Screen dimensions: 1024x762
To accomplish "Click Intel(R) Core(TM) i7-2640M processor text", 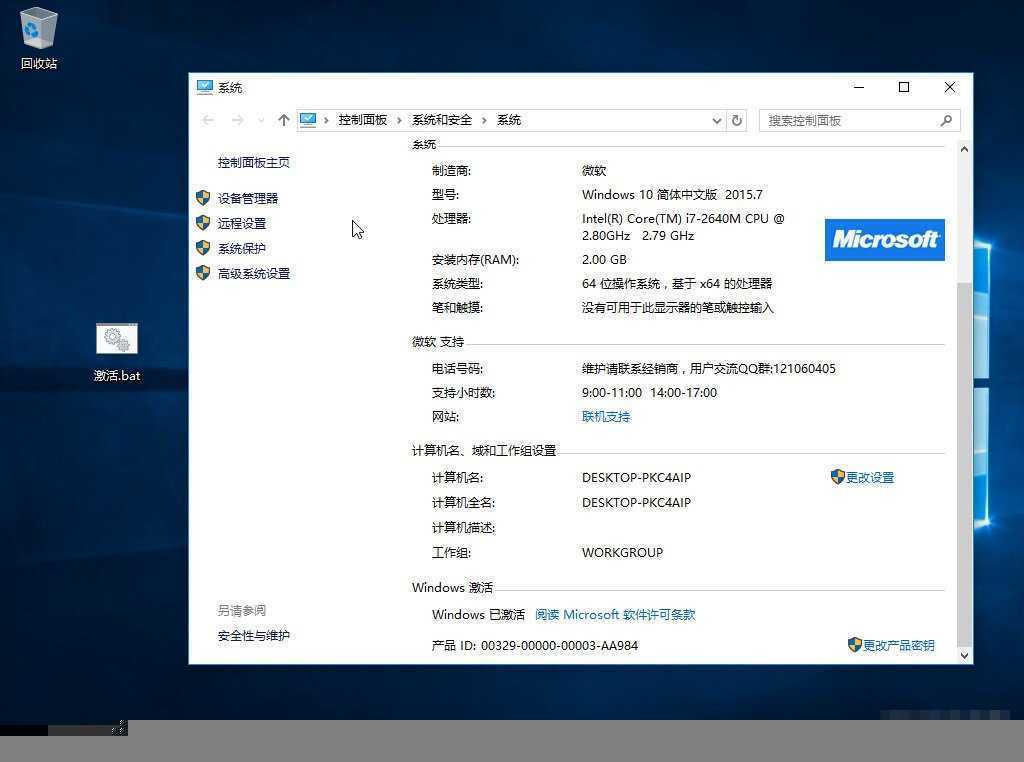I will [683, 227].
